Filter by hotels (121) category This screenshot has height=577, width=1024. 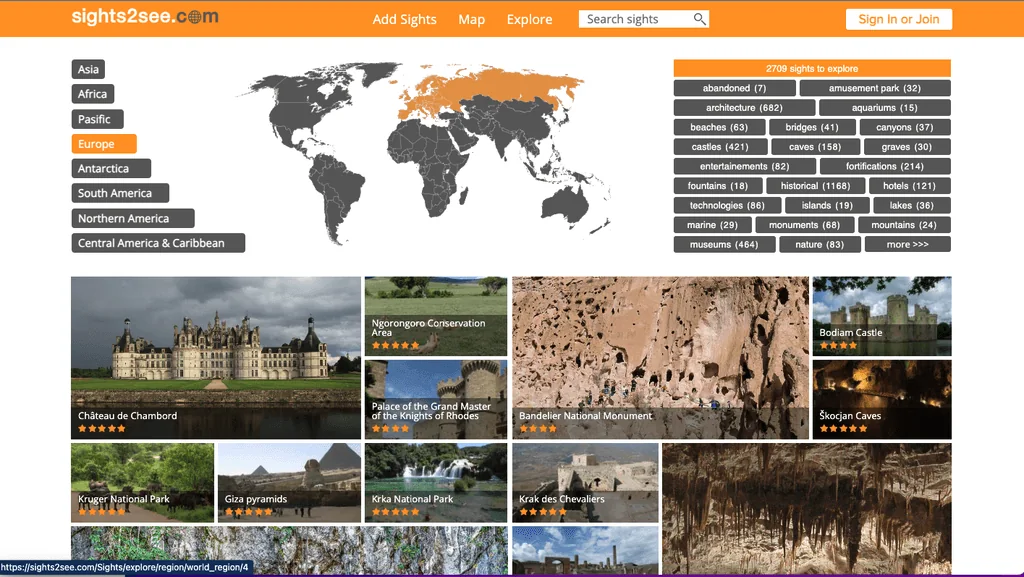[x=910, y=186]
